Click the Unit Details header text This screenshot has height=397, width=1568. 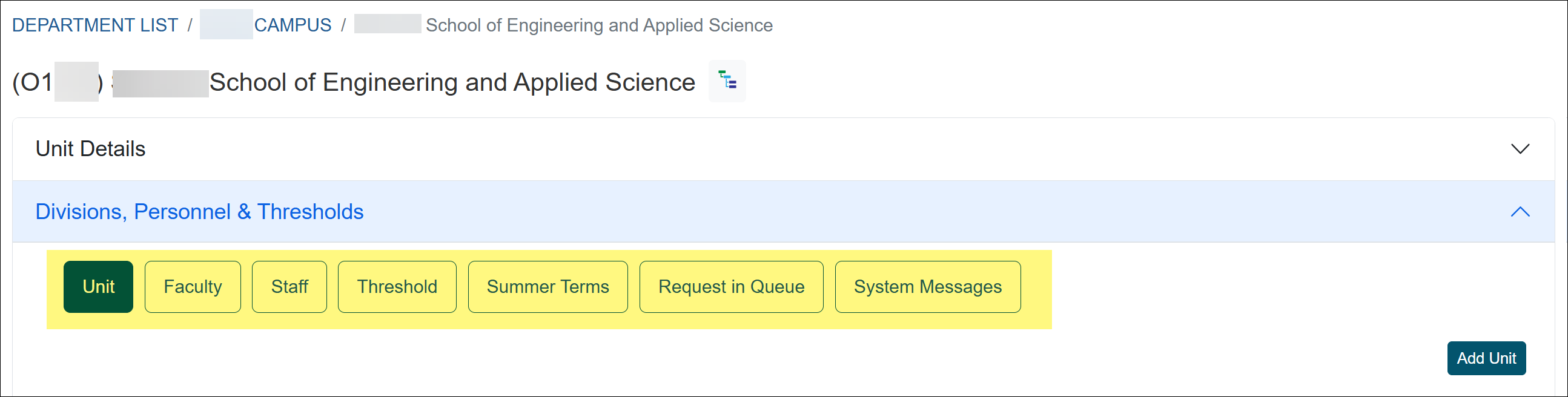tap(90, 148)
